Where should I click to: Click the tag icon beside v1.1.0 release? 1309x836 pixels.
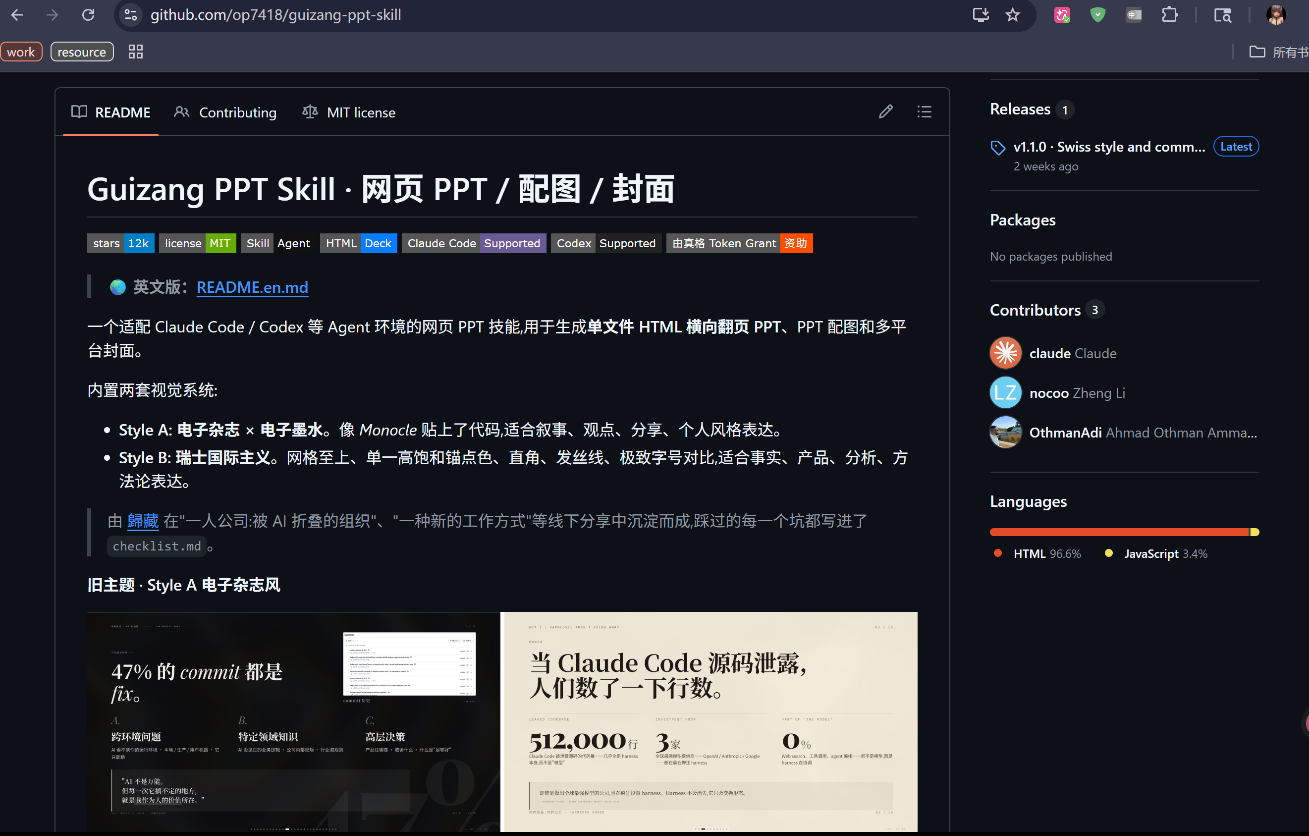click(x=998, y=148)
